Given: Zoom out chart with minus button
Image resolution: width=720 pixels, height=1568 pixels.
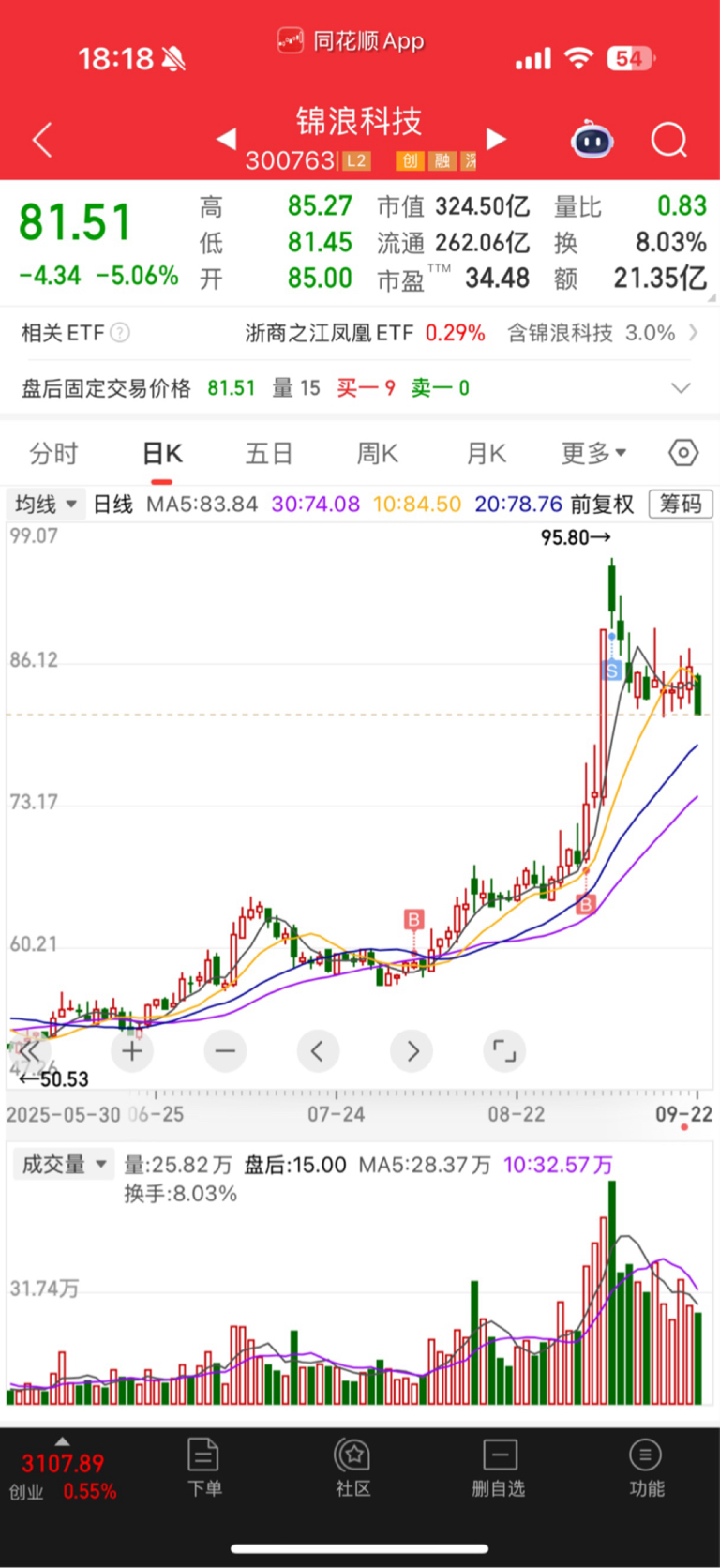Looking at the screenshot, I should pos(225,1051).
